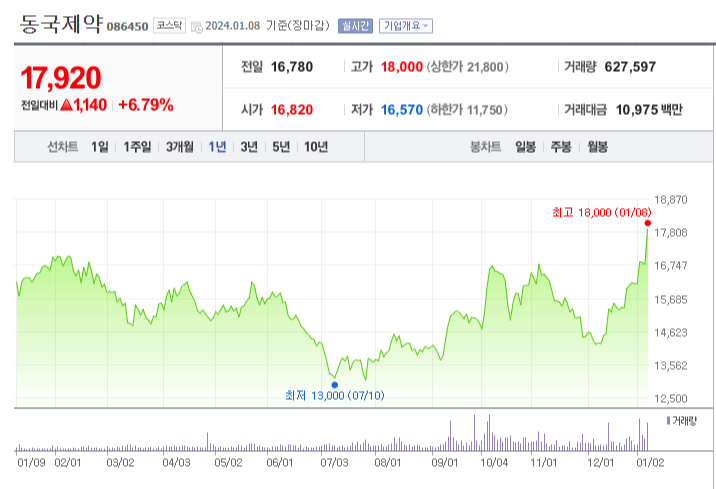Click the 07/03 date axis label

pyautogui.click(x=334, y=463)
